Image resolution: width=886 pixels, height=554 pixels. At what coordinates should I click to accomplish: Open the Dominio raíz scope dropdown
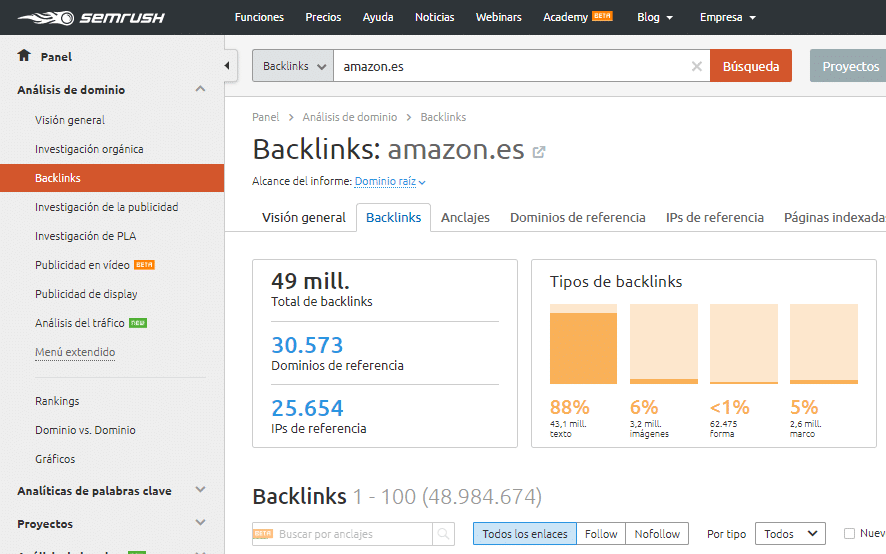(390, 181)
